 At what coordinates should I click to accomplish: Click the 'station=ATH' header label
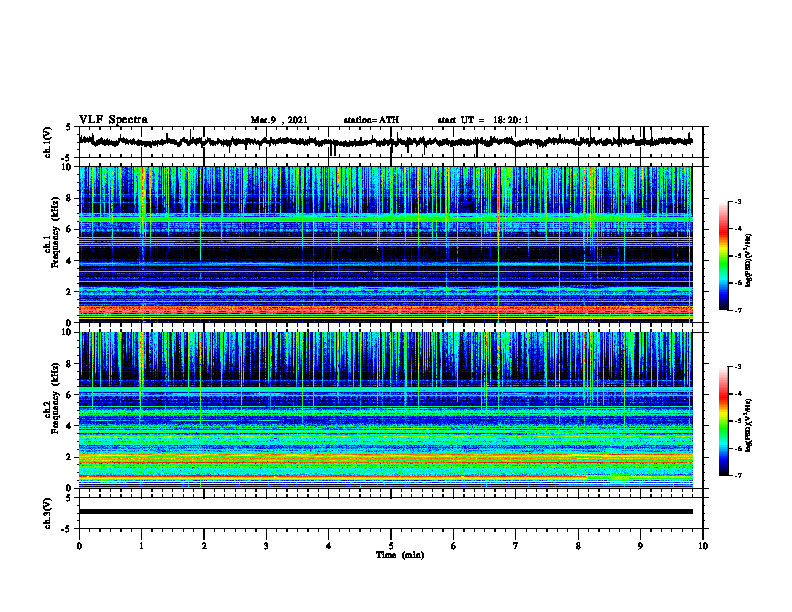[371, 120]
